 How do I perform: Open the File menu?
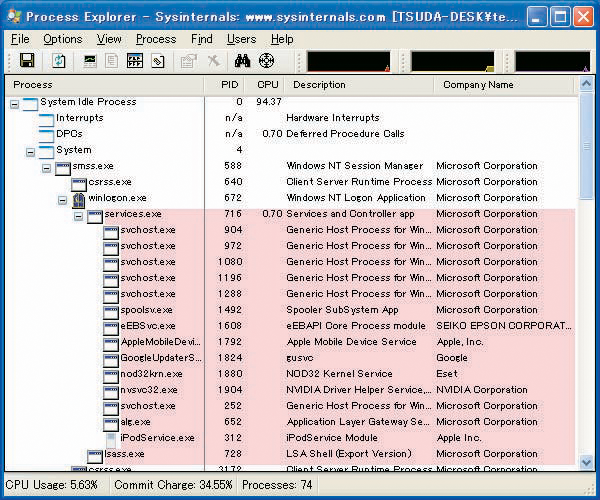click(20, 39)
